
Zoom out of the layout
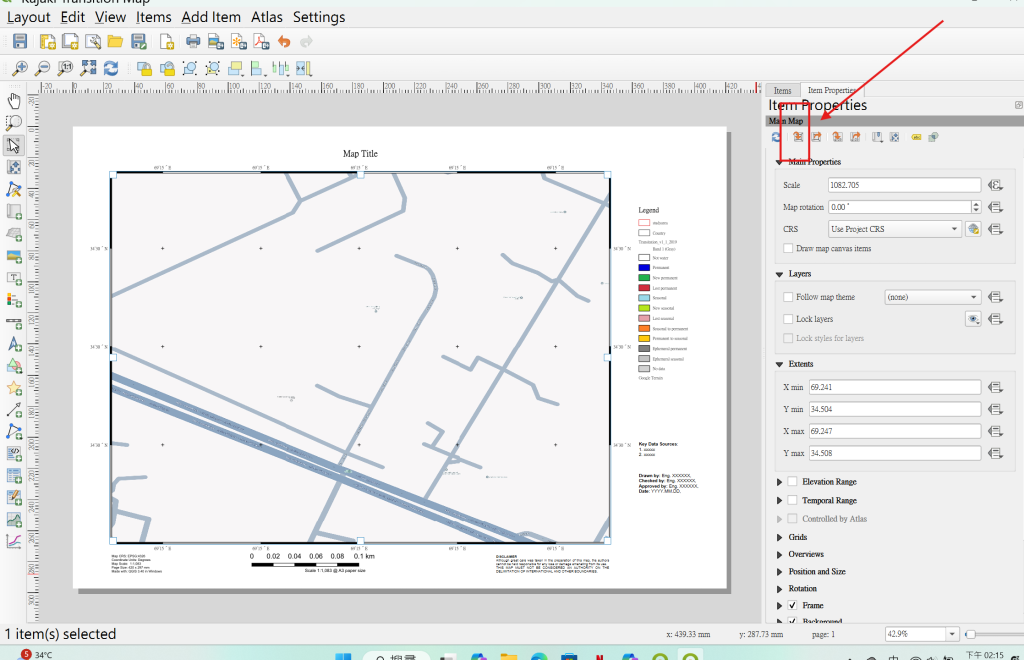click(x=42, y=68)
